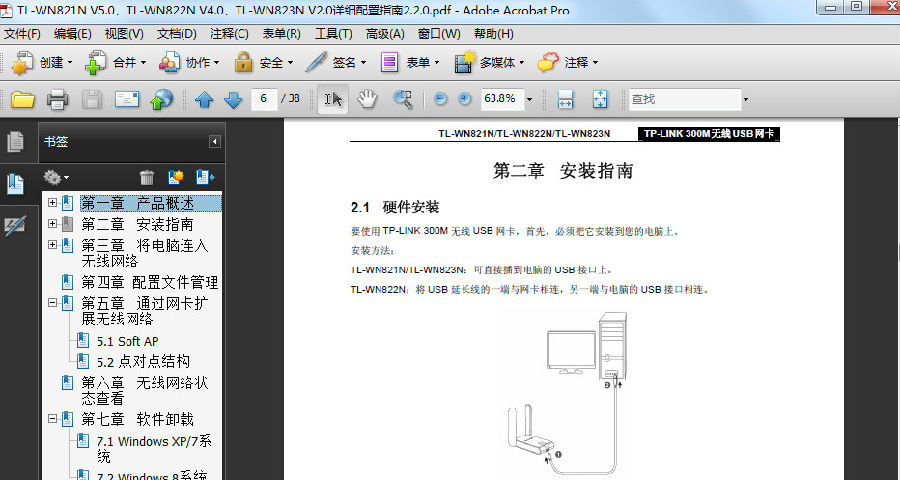Open the 表单(R) menu
The image size is (900, 480).
coord(281,34)
